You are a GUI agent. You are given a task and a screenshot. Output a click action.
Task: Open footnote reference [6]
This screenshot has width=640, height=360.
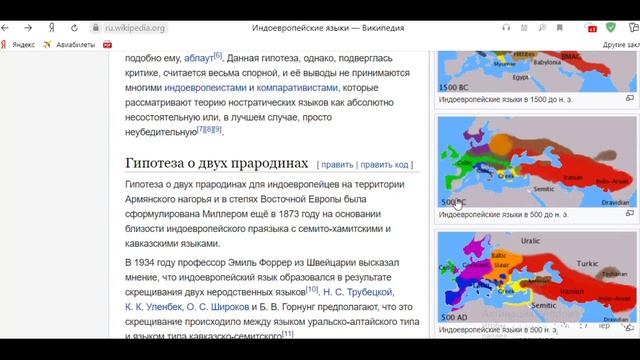[218, 56]
